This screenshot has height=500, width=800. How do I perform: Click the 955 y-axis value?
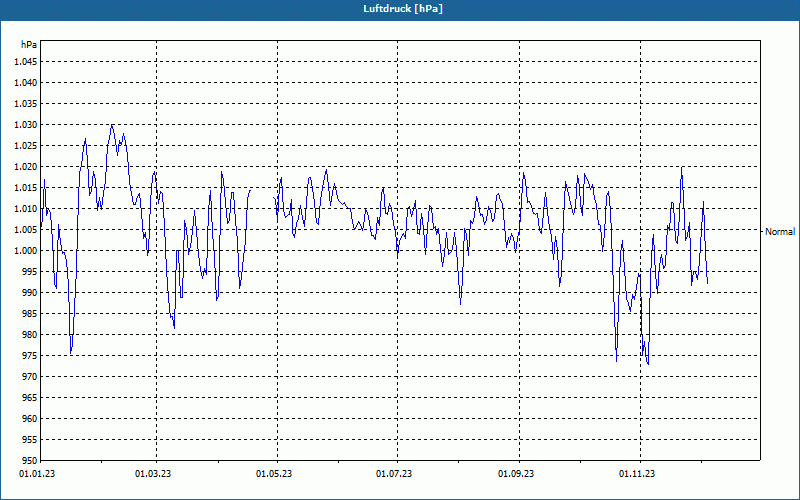[x=30, y=439]
